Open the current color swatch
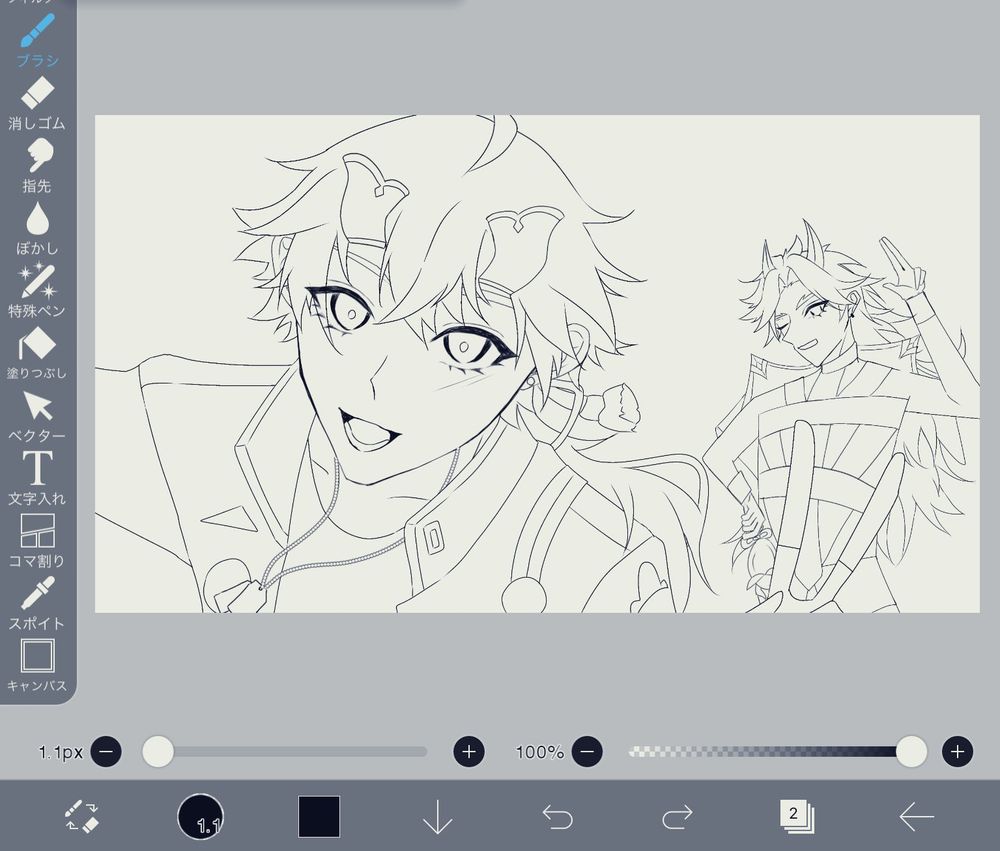The width and height of the screenshot is (1000, 851). (x=319, y=817)
